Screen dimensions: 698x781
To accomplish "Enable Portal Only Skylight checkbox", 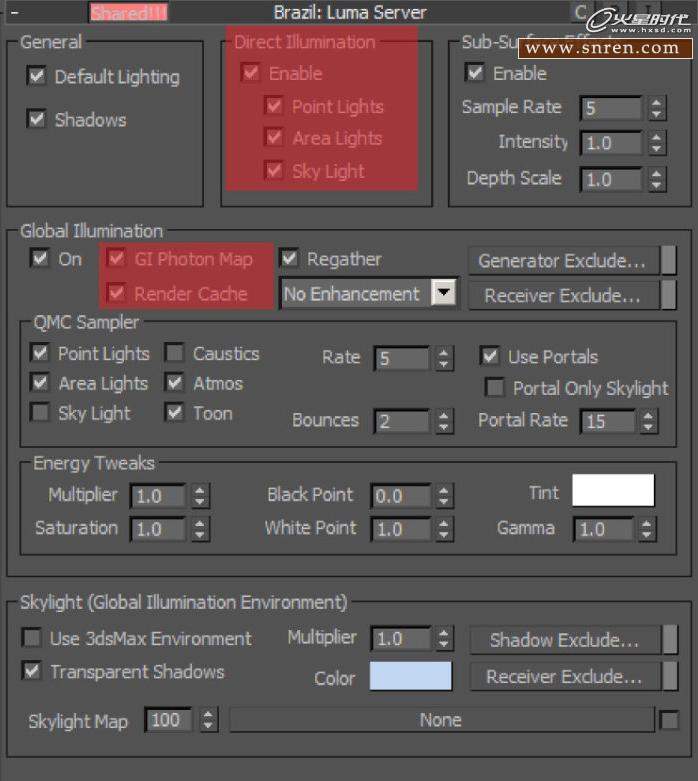I will pos(495,388).
